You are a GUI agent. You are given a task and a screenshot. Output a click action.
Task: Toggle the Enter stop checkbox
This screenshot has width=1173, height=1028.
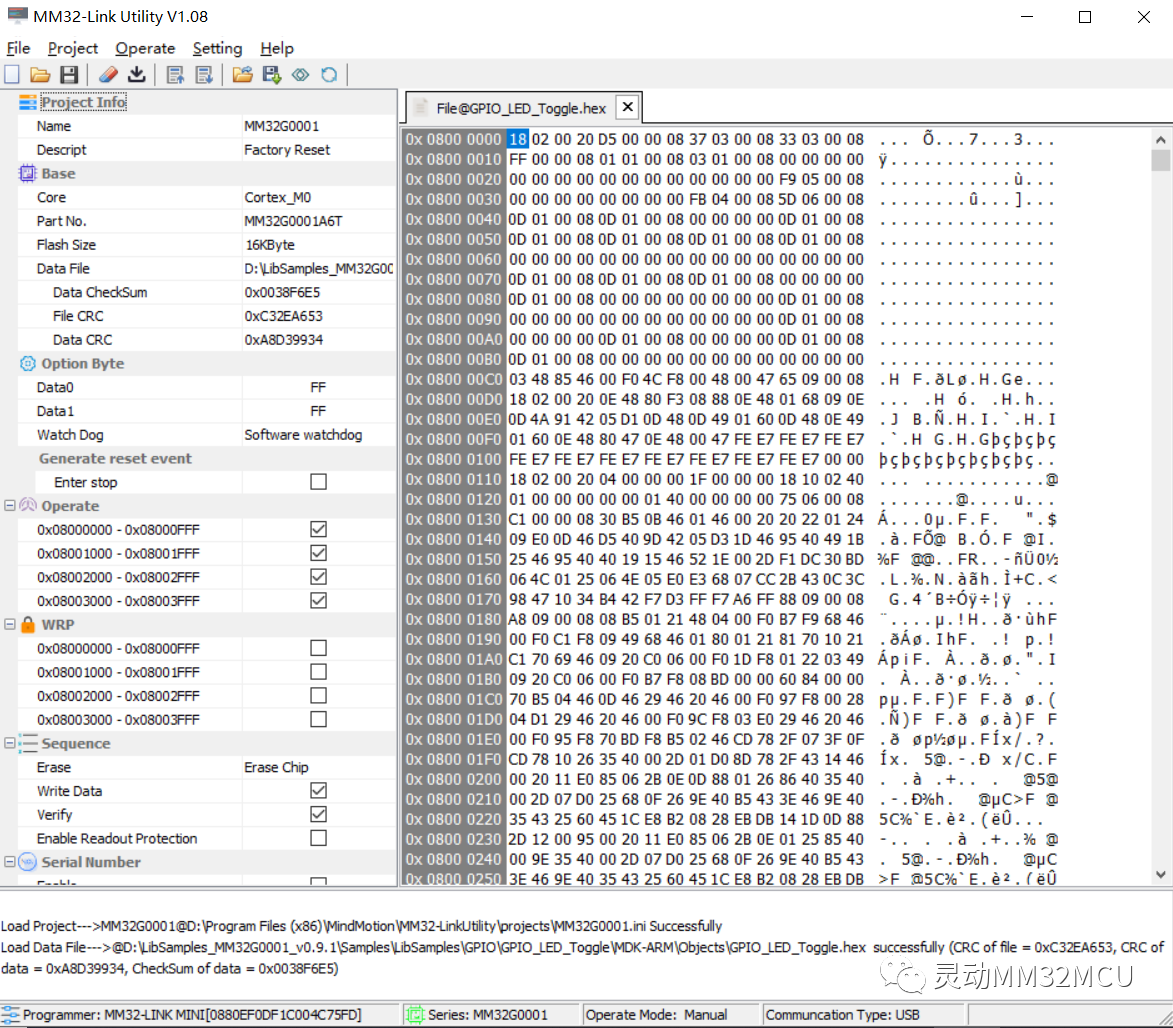pyautogui.click(x=319, y=483)
